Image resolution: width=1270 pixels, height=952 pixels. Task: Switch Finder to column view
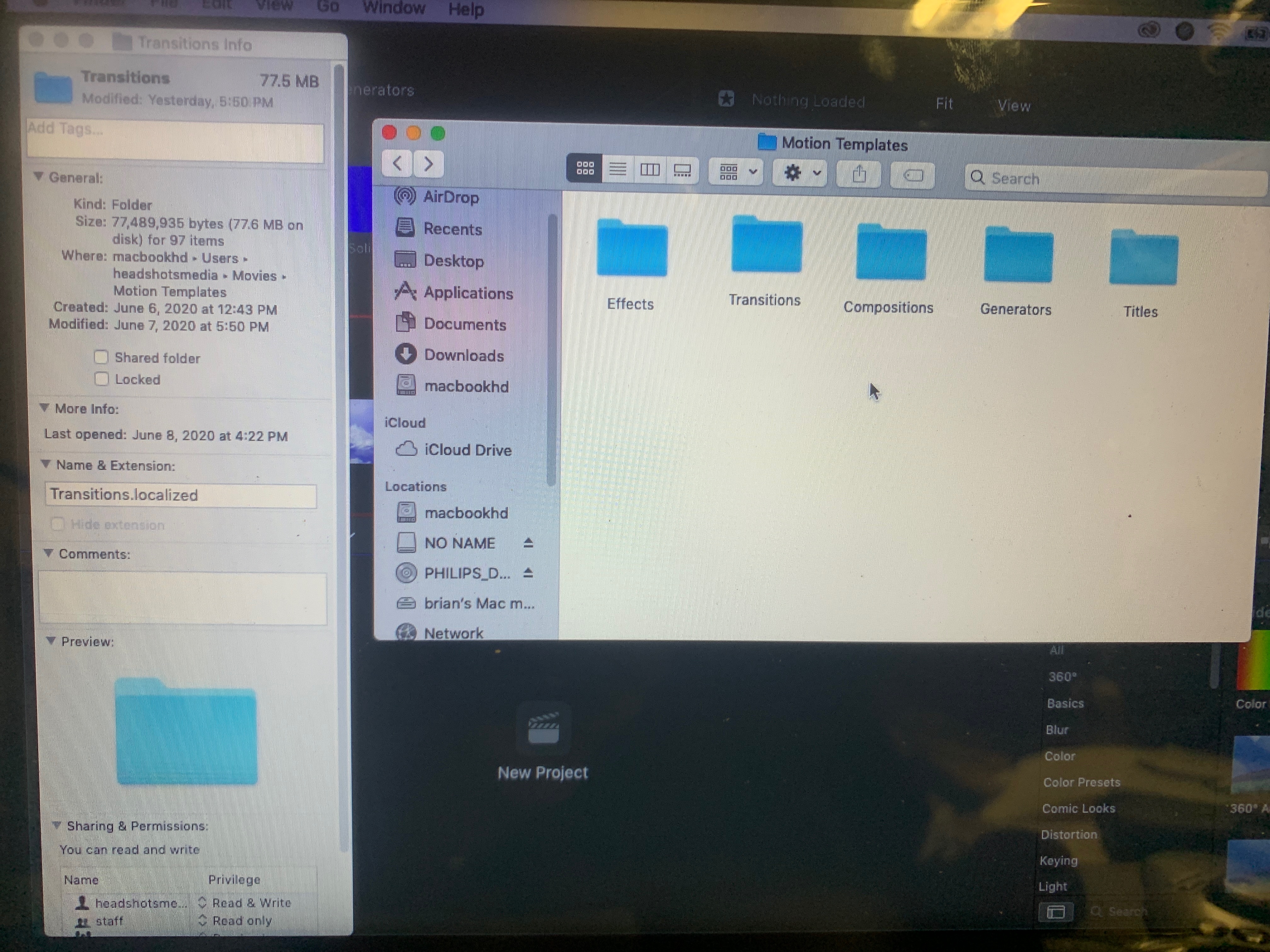coord(650,170)
